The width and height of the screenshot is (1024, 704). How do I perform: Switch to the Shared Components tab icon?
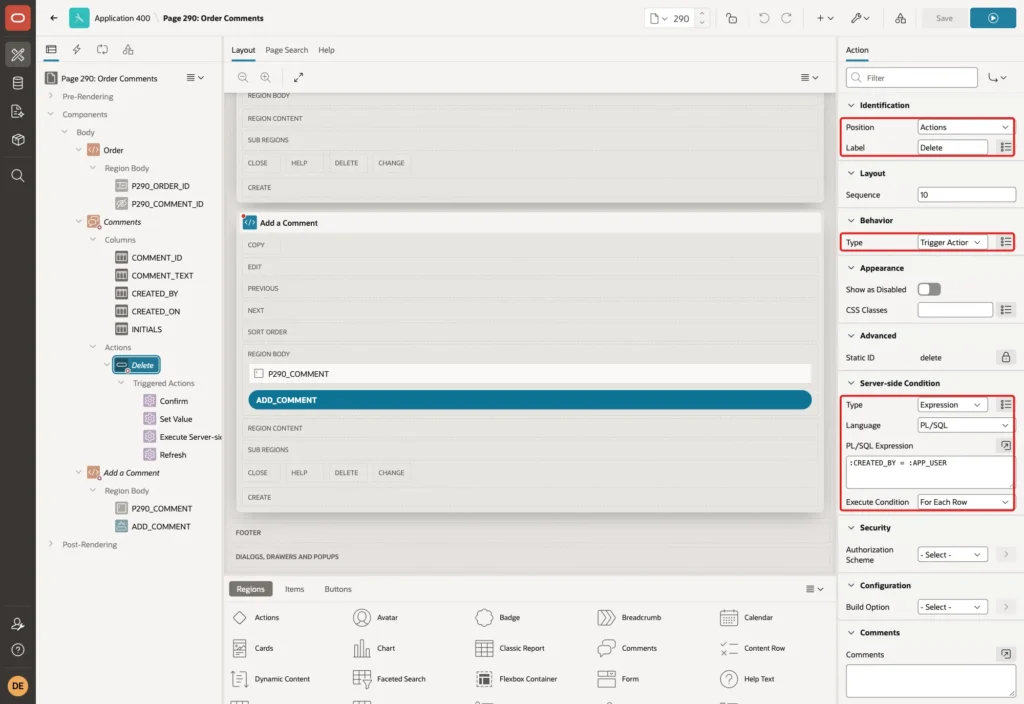[128, 50]
